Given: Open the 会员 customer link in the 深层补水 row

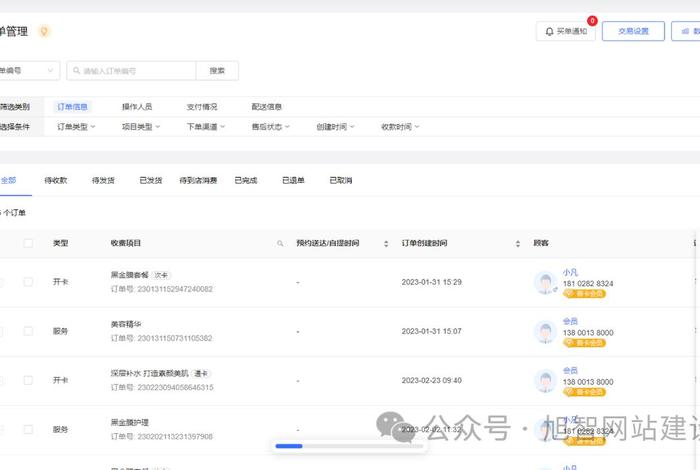Looking at the screenshot, I should click(570, 370).
